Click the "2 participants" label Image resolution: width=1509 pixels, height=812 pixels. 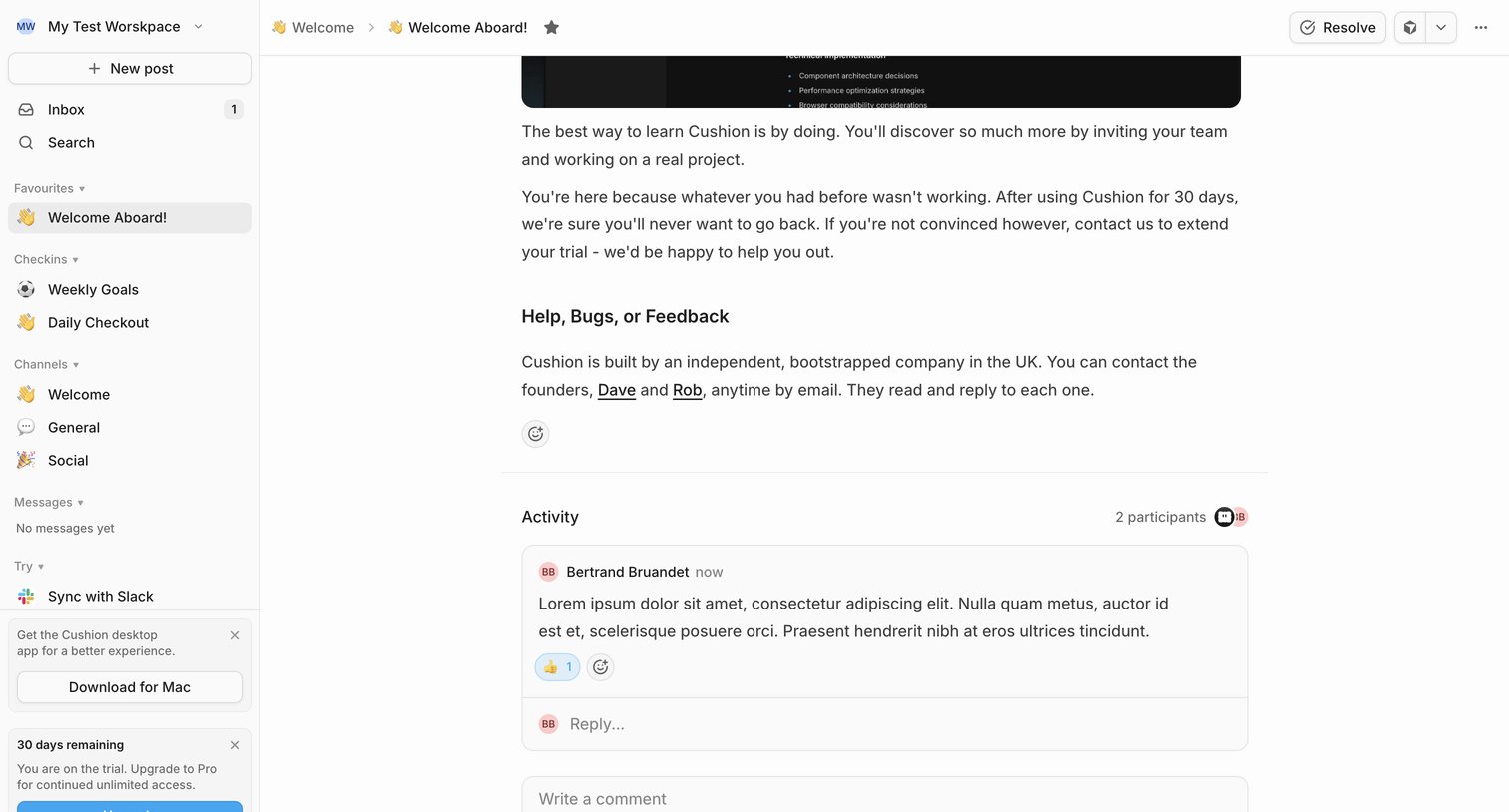point(1160,517)
